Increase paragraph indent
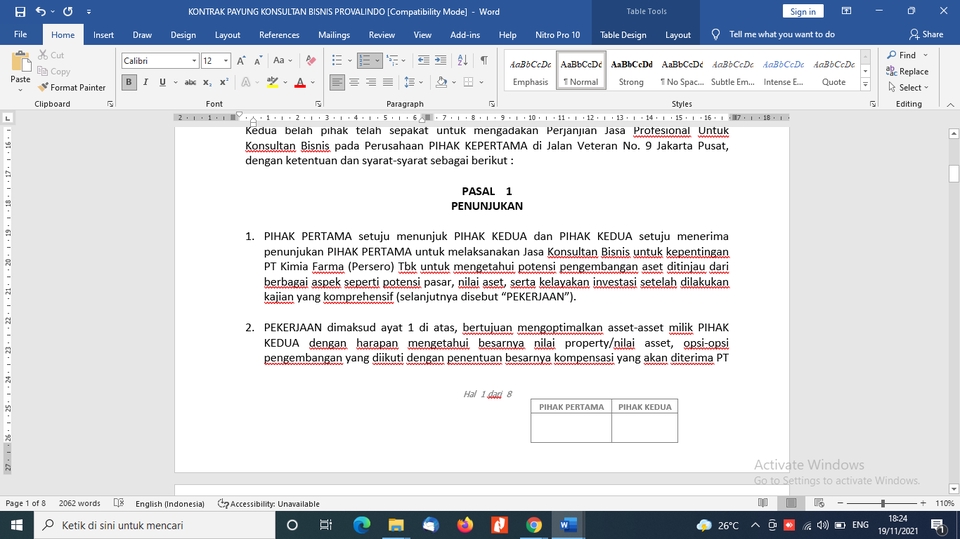This screenshot has width=960, height=539. coord(440,60)
